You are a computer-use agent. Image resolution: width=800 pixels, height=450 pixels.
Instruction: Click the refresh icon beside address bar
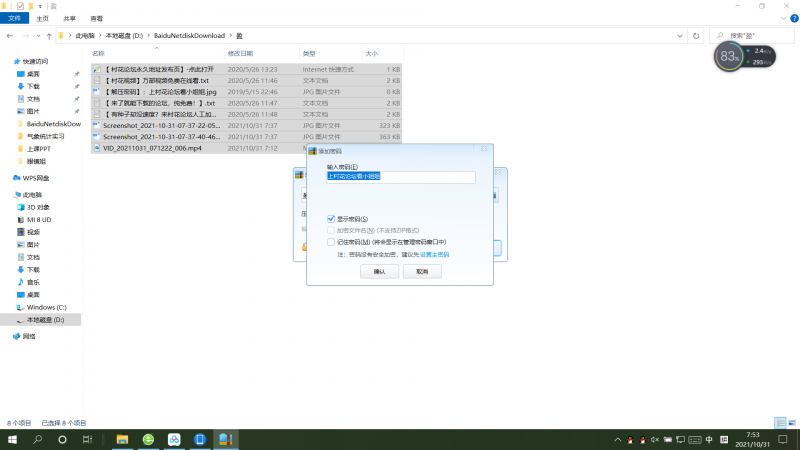click(696, 36)
